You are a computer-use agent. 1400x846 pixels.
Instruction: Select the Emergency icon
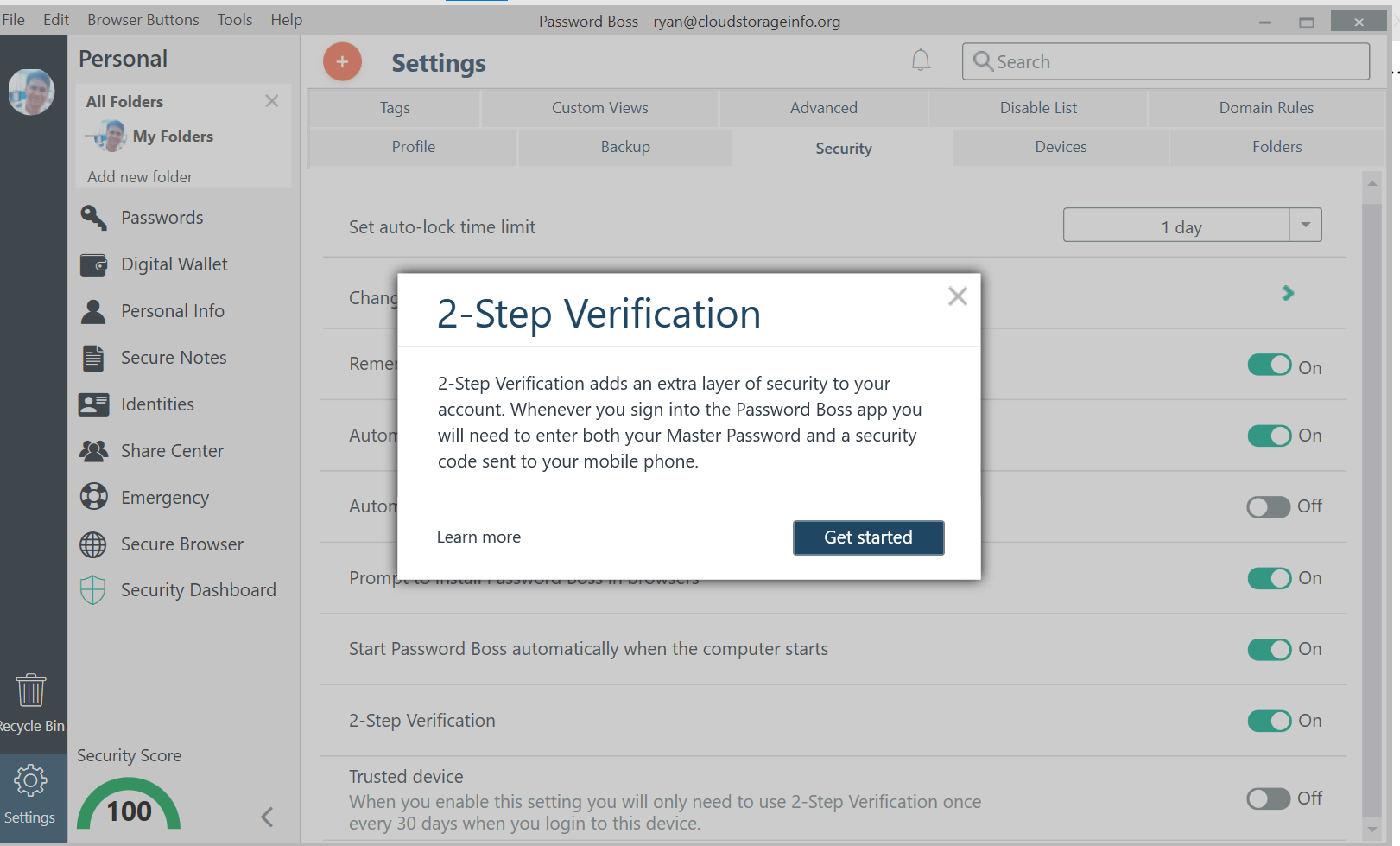(x=93, y=497)
